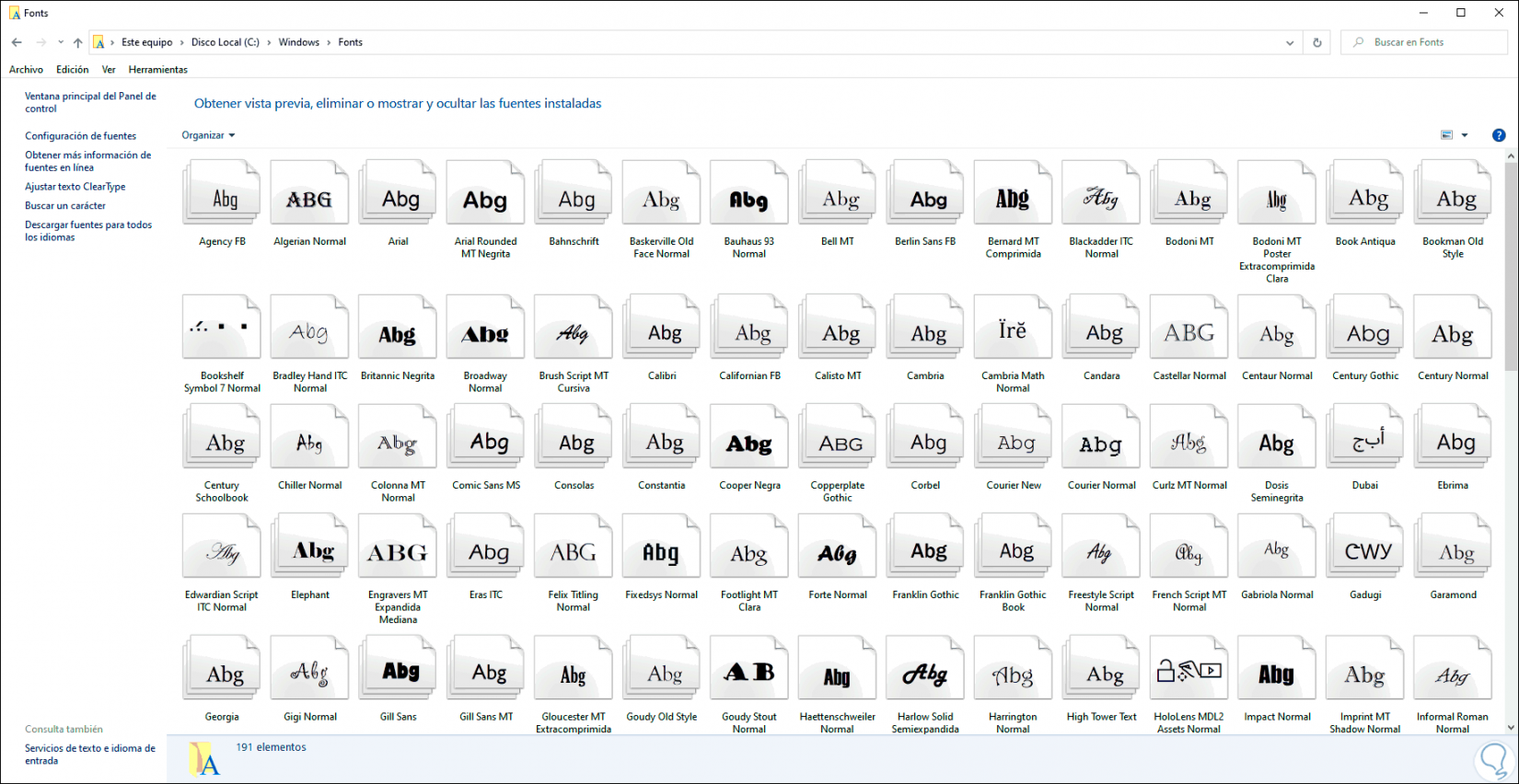The height and width of the screenshot is (784, 1519).
Task: Select the Elephant font icon
Action: coord(309,546)
